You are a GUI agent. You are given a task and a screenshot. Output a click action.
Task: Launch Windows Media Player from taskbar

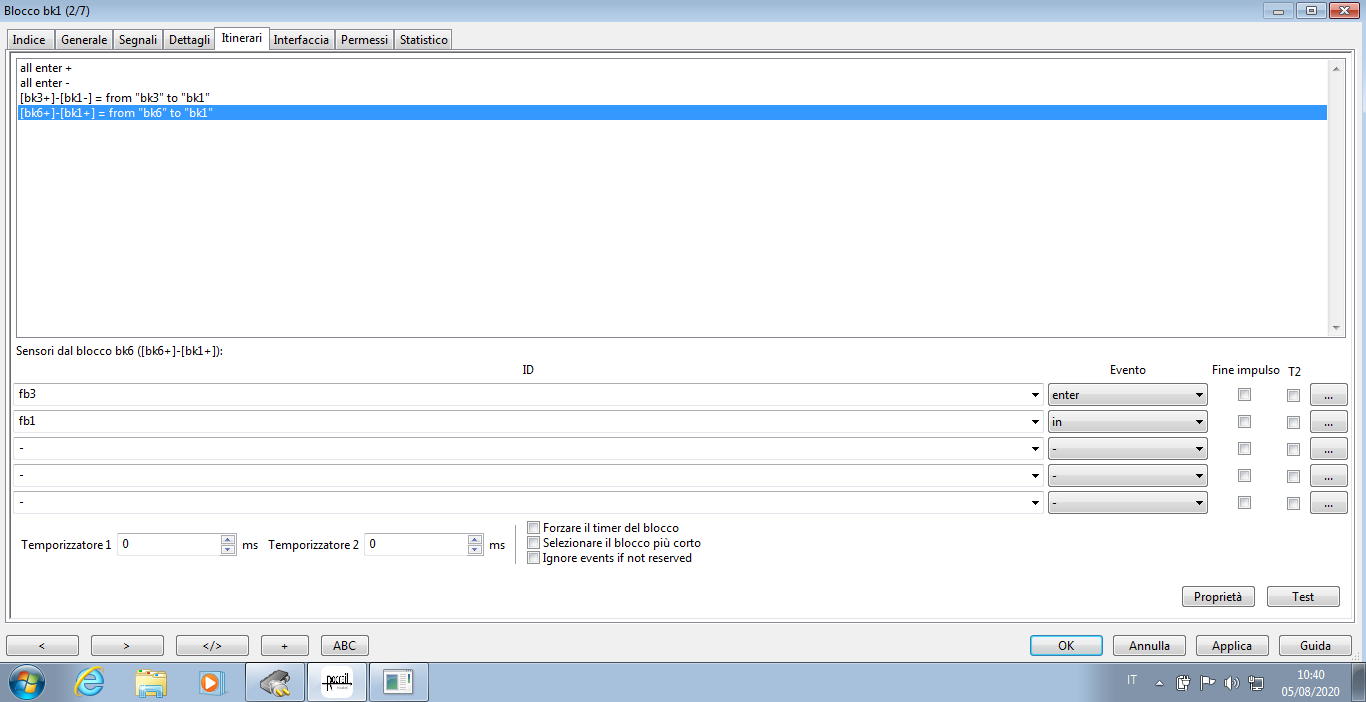point(211,682)
